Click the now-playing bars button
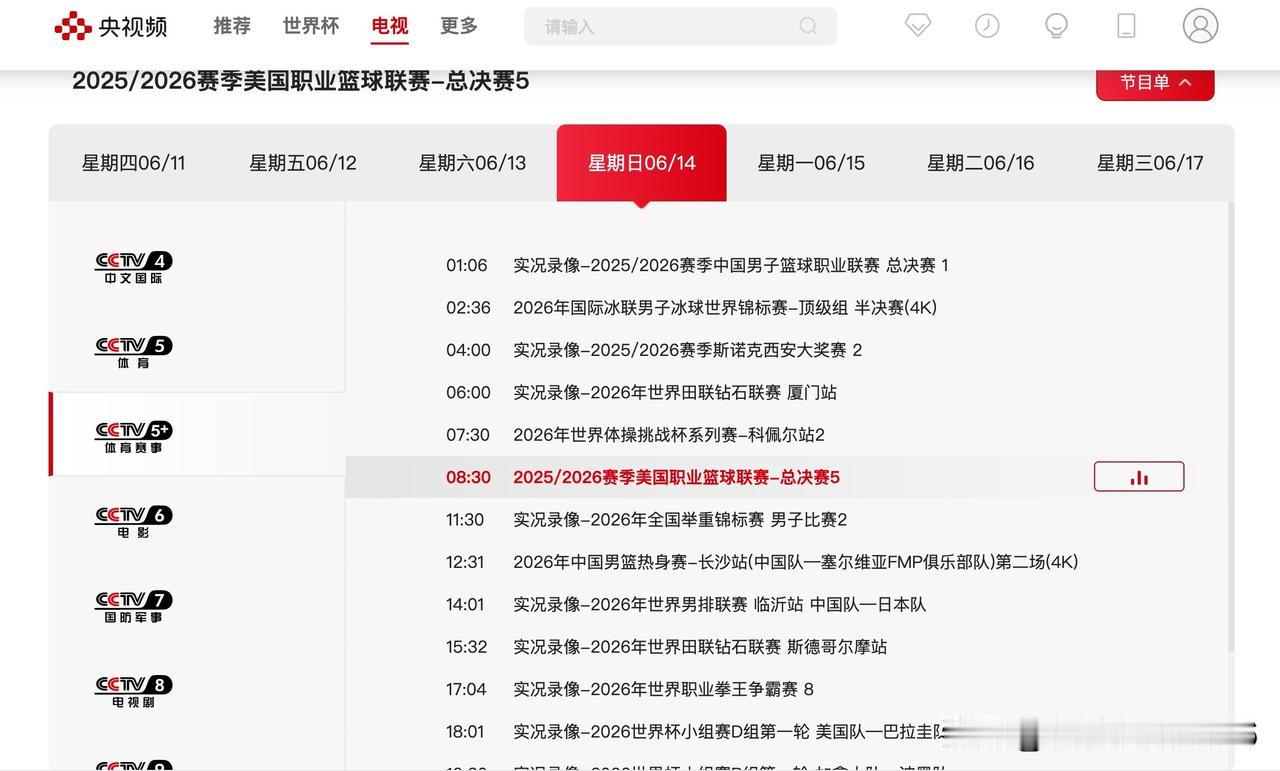1280x771 pixels. 1139,477
